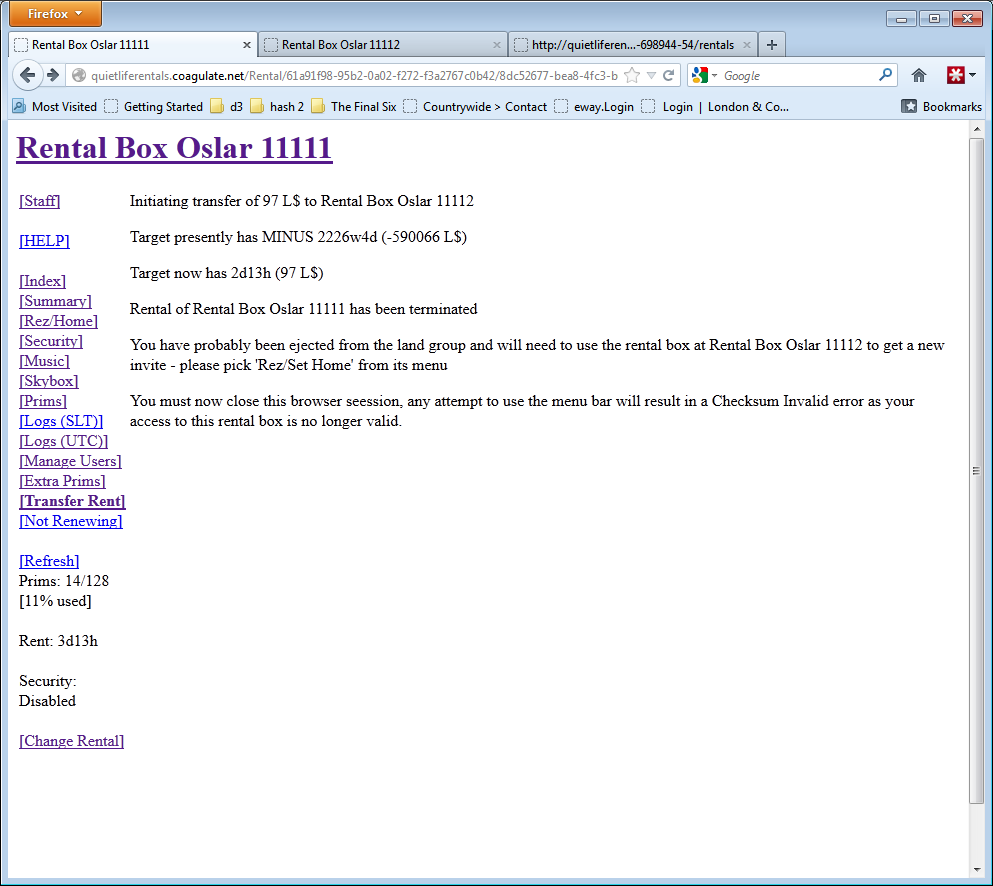Show URL history dropdown arrow
Screen dimensions: 993x886
click(x=651, y=76)
